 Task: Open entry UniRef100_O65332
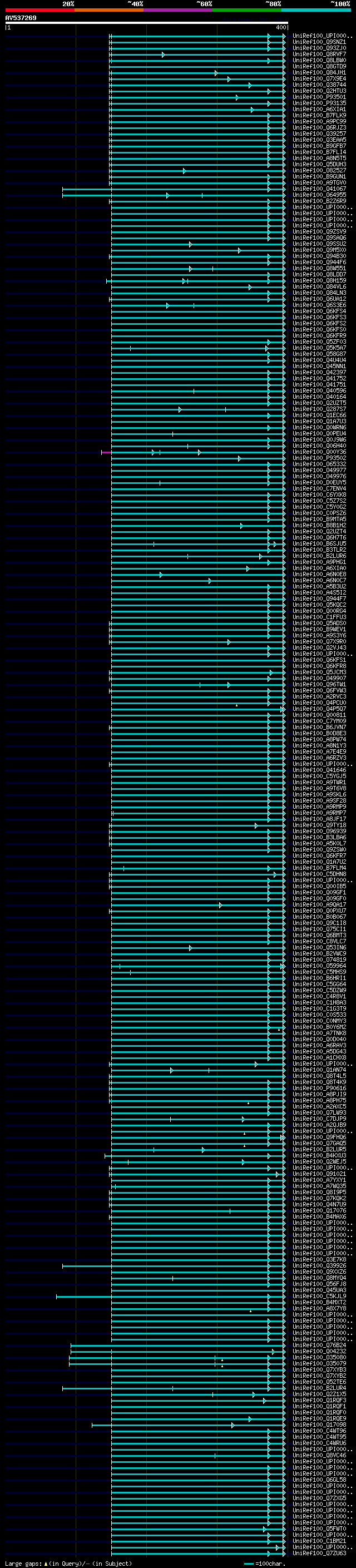coord(319,464)
